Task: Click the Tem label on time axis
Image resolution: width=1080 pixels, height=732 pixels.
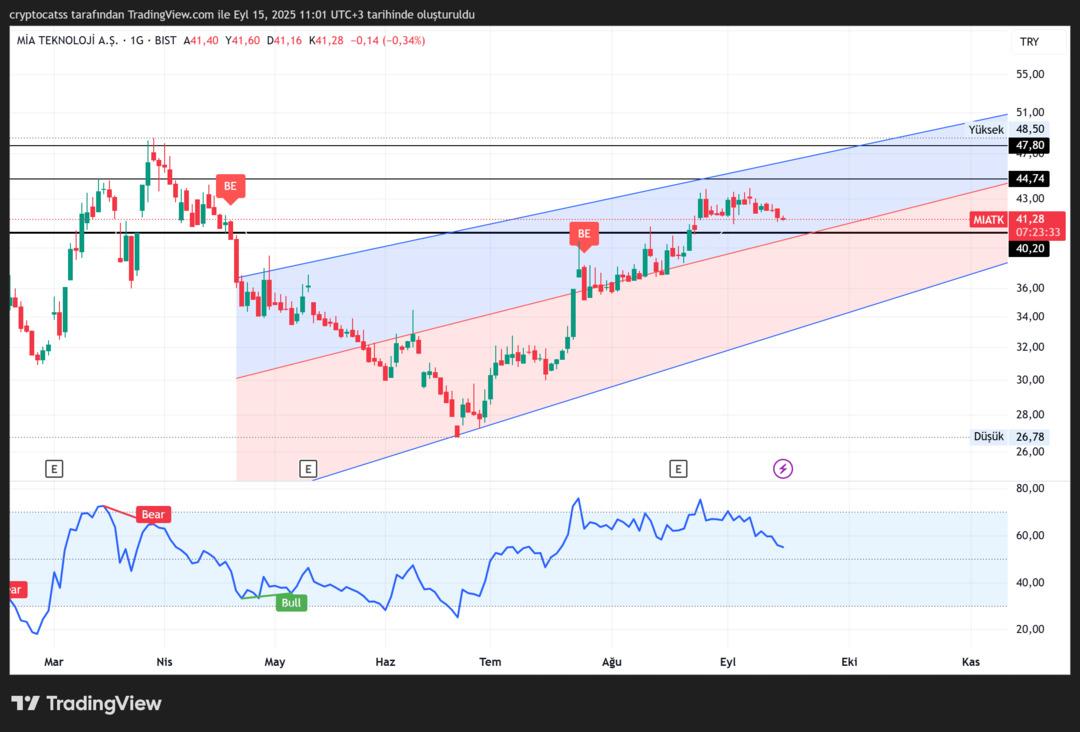Action: (x=490, y=662)
